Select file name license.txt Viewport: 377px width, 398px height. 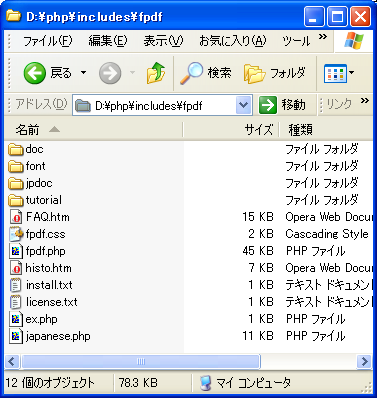pyautogui.click(x=52, y=302)
